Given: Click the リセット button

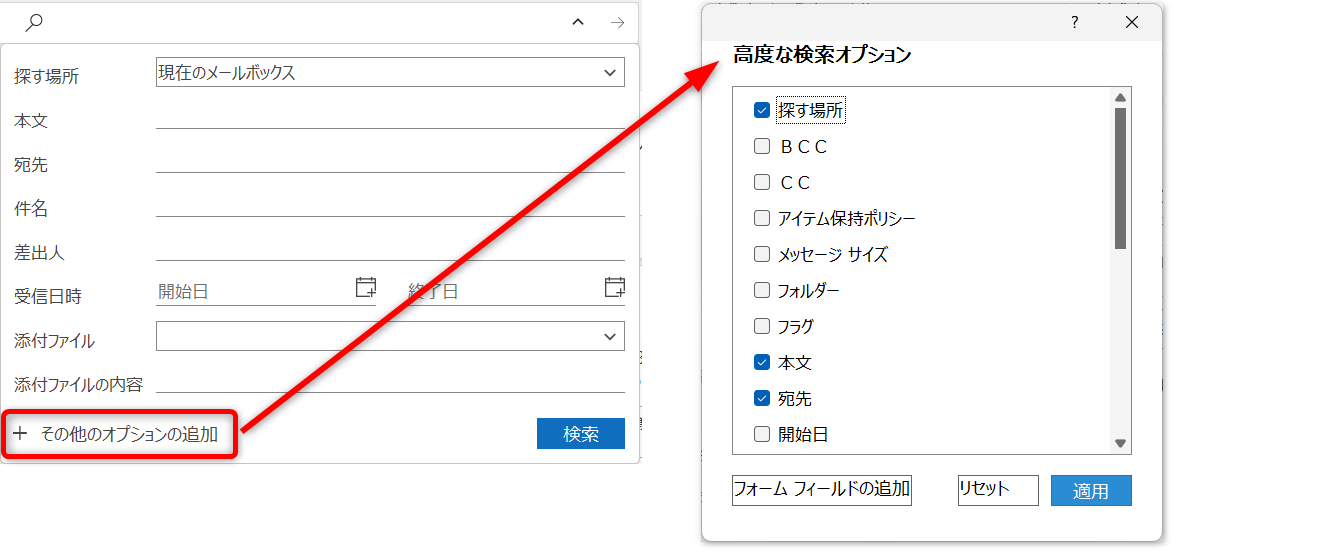Looking at the screenshot, I should (x=998, y=490).
